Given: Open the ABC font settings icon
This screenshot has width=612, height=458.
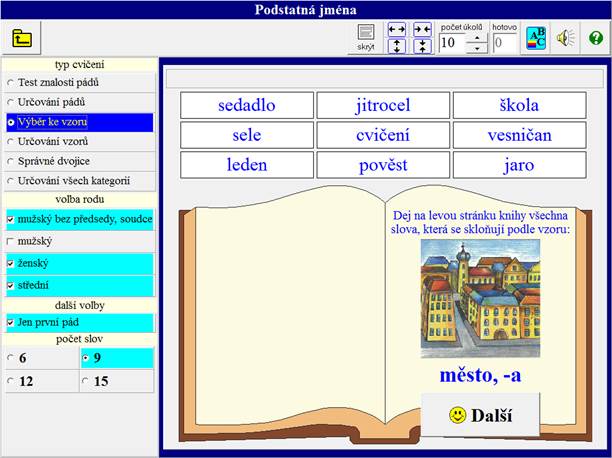Looking at the screenshot, I should click(535, 38).
